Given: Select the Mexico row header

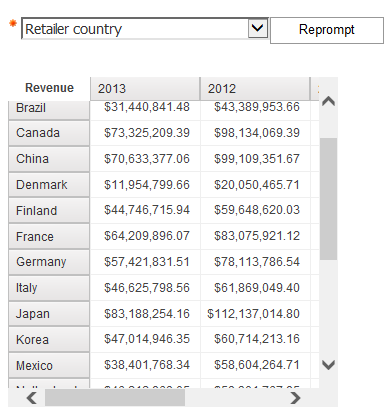Looking at the screenshot, I should [x=49, y=366].
